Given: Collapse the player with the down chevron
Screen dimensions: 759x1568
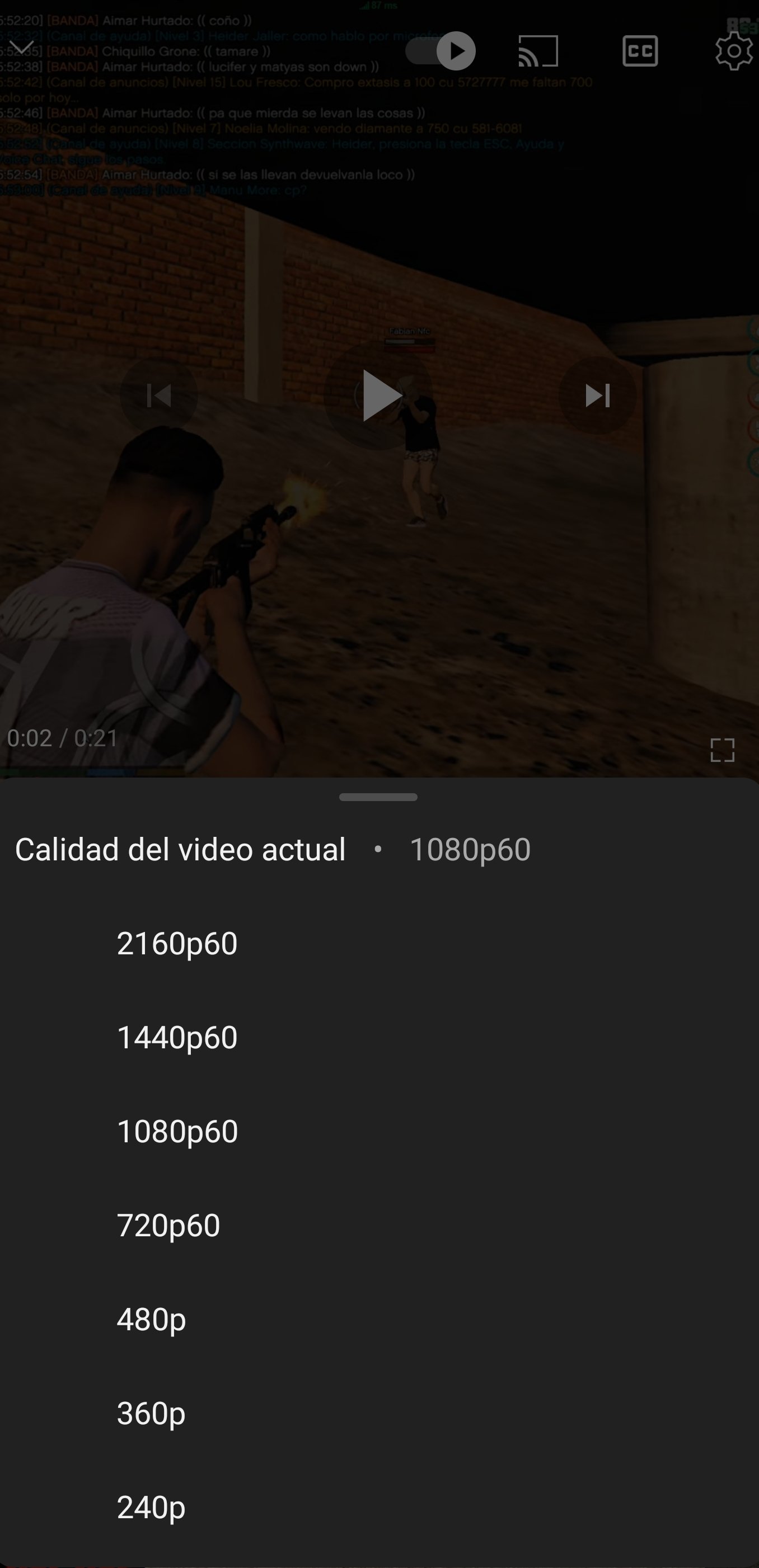Looking at the screenshot, I should point(22,48).
